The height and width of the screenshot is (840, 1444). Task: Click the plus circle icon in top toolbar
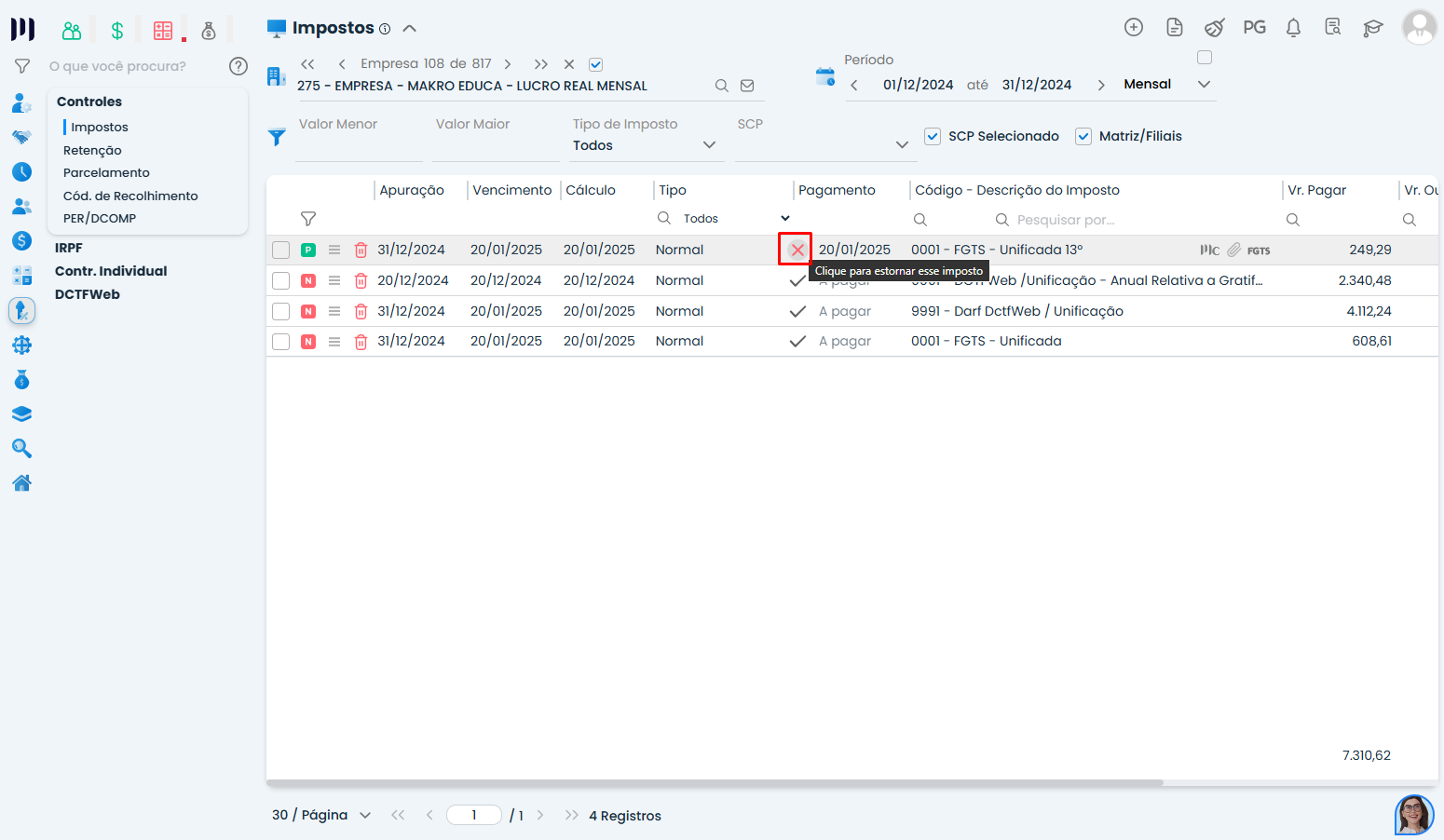[1133, 28]
